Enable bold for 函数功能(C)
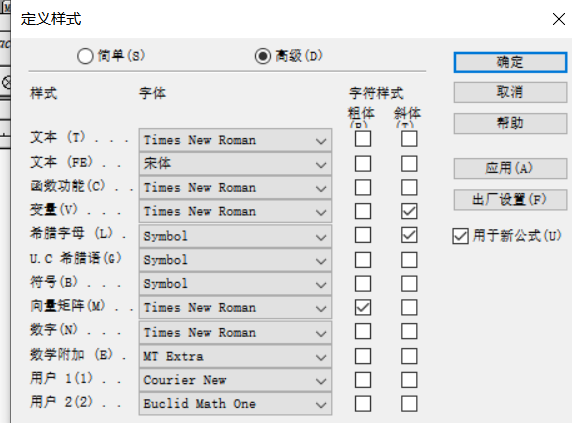572x423 pixels. 363,187
